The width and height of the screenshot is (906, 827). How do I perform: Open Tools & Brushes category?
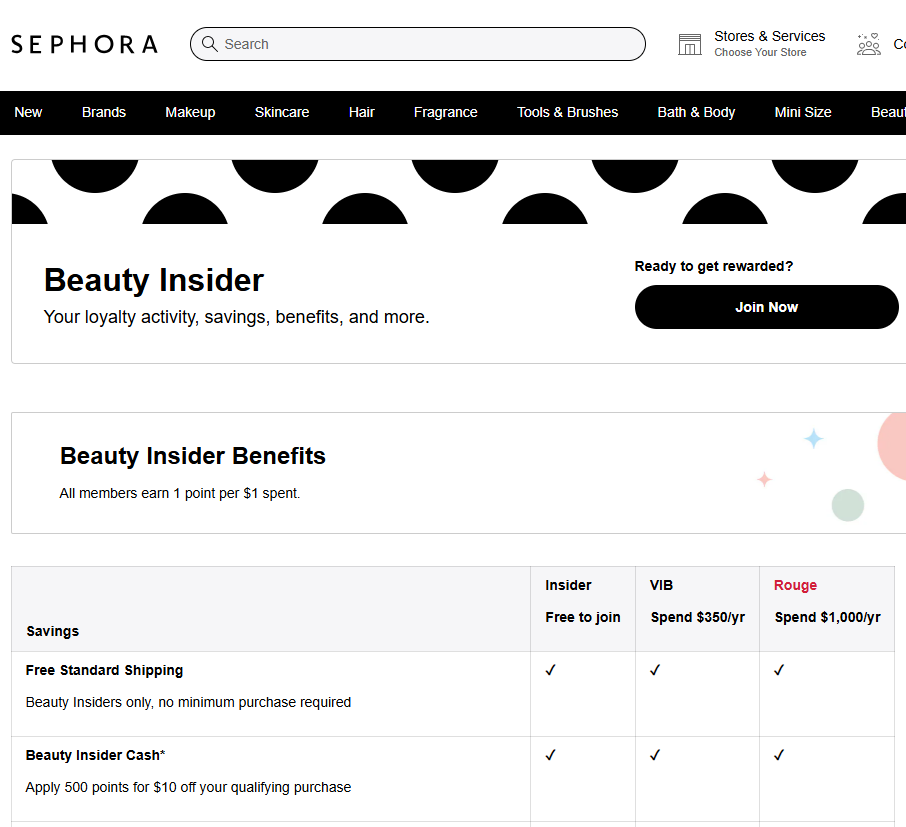(x=567, y=112)
